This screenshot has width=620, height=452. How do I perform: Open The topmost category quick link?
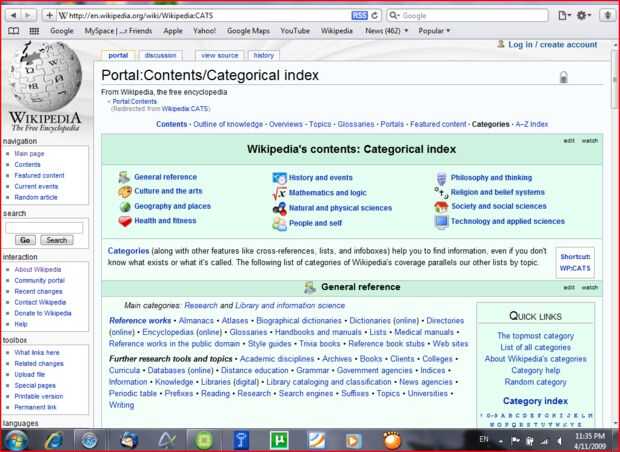click(535, 336)
